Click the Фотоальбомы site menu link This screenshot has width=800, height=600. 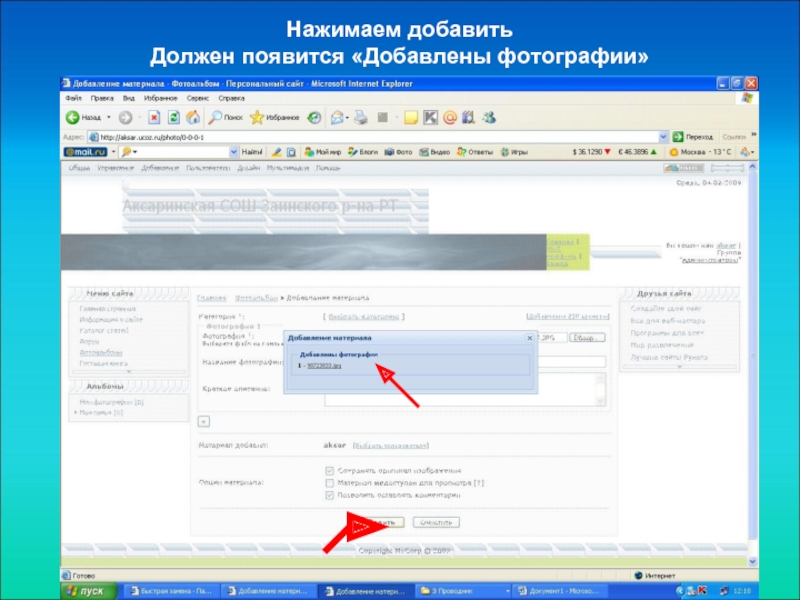(101, 353)
